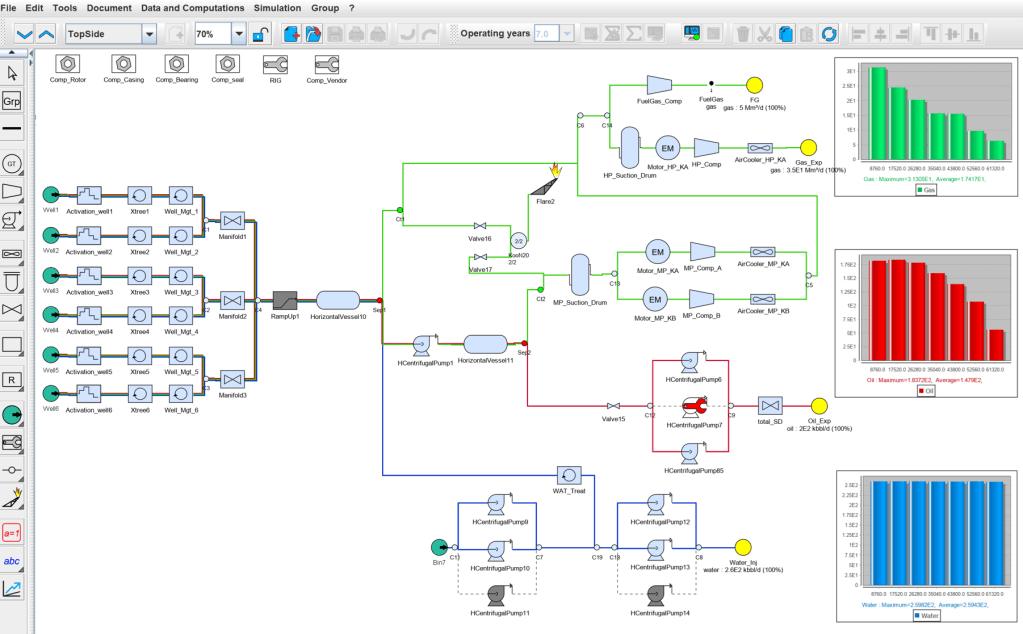Open the Data and Computations menu
The height and width of the screenshot is (634, 1023).
193,8
